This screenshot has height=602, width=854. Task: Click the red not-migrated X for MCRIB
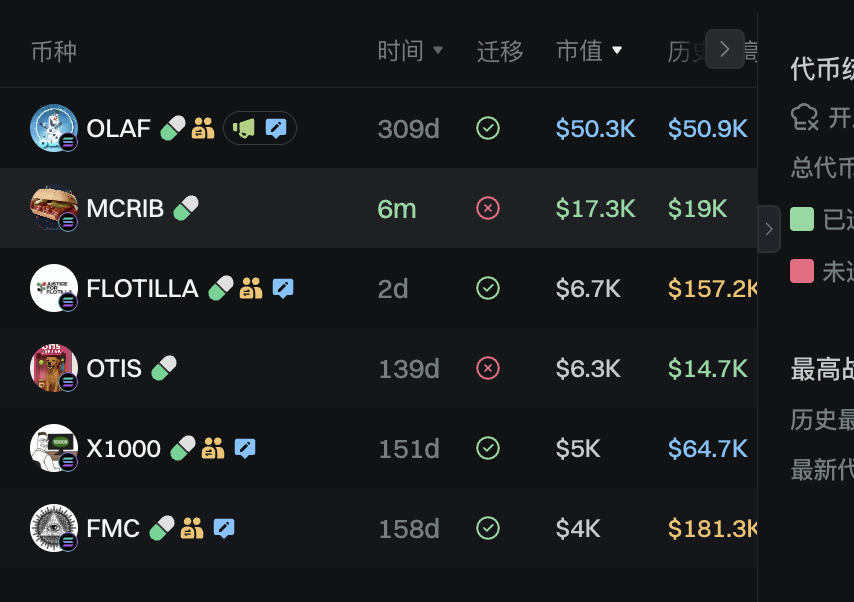point(488,208)
